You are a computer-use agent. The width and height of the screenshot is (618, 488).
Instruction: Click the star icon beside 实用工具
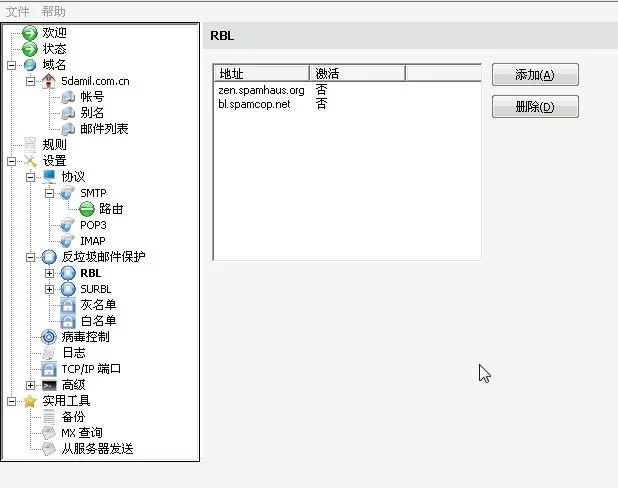tap(30, 401)
